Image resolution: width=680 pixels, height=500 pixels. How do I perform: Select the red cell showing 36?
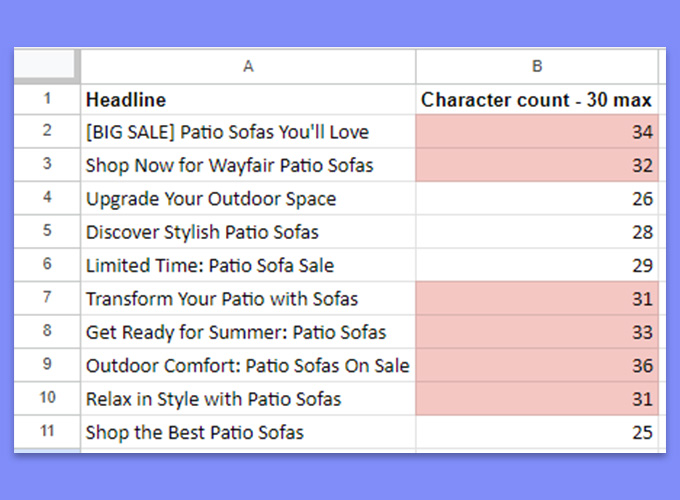(537, 365)
